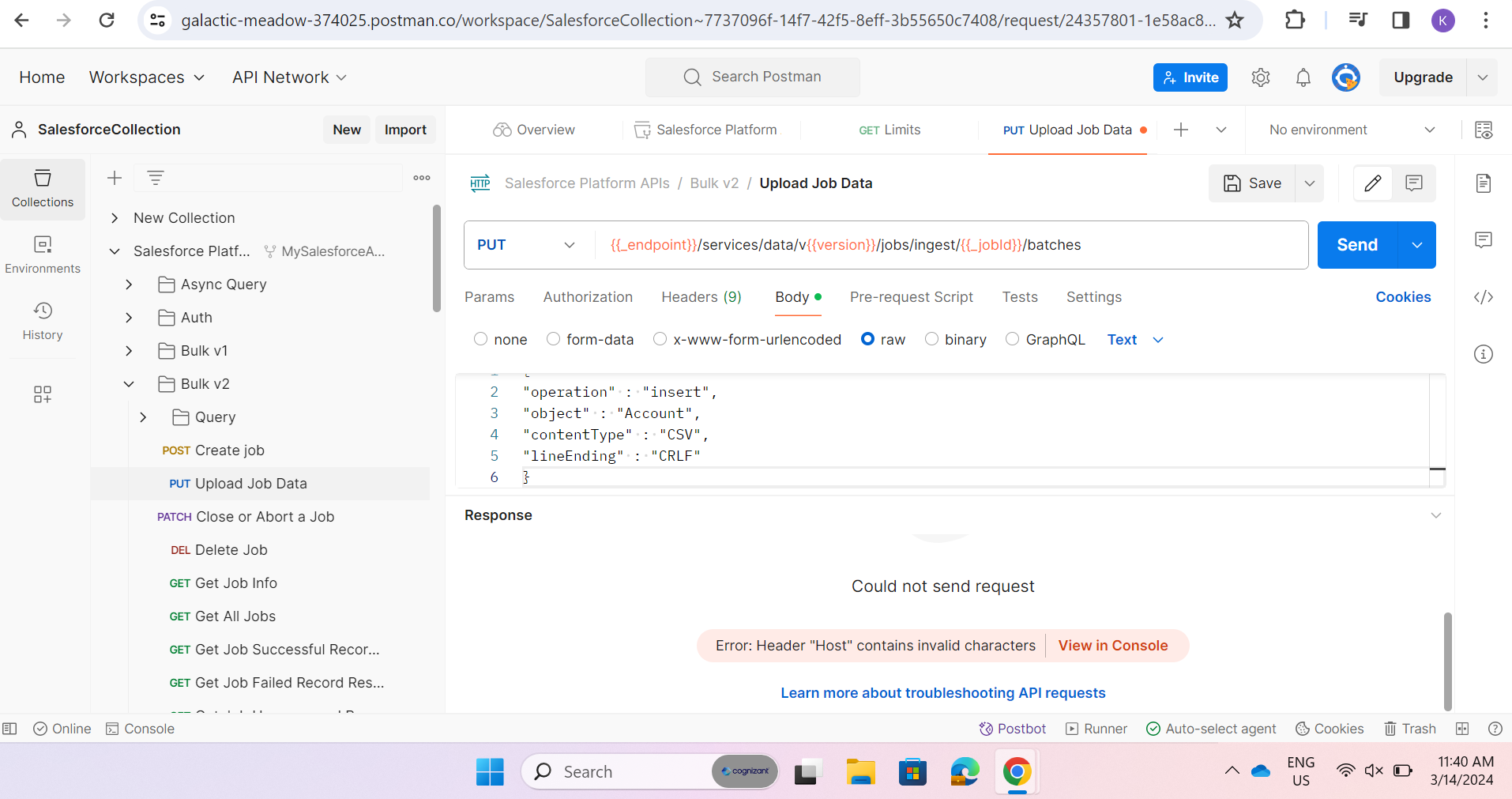Open the user avatar menu

[1346, 77]
